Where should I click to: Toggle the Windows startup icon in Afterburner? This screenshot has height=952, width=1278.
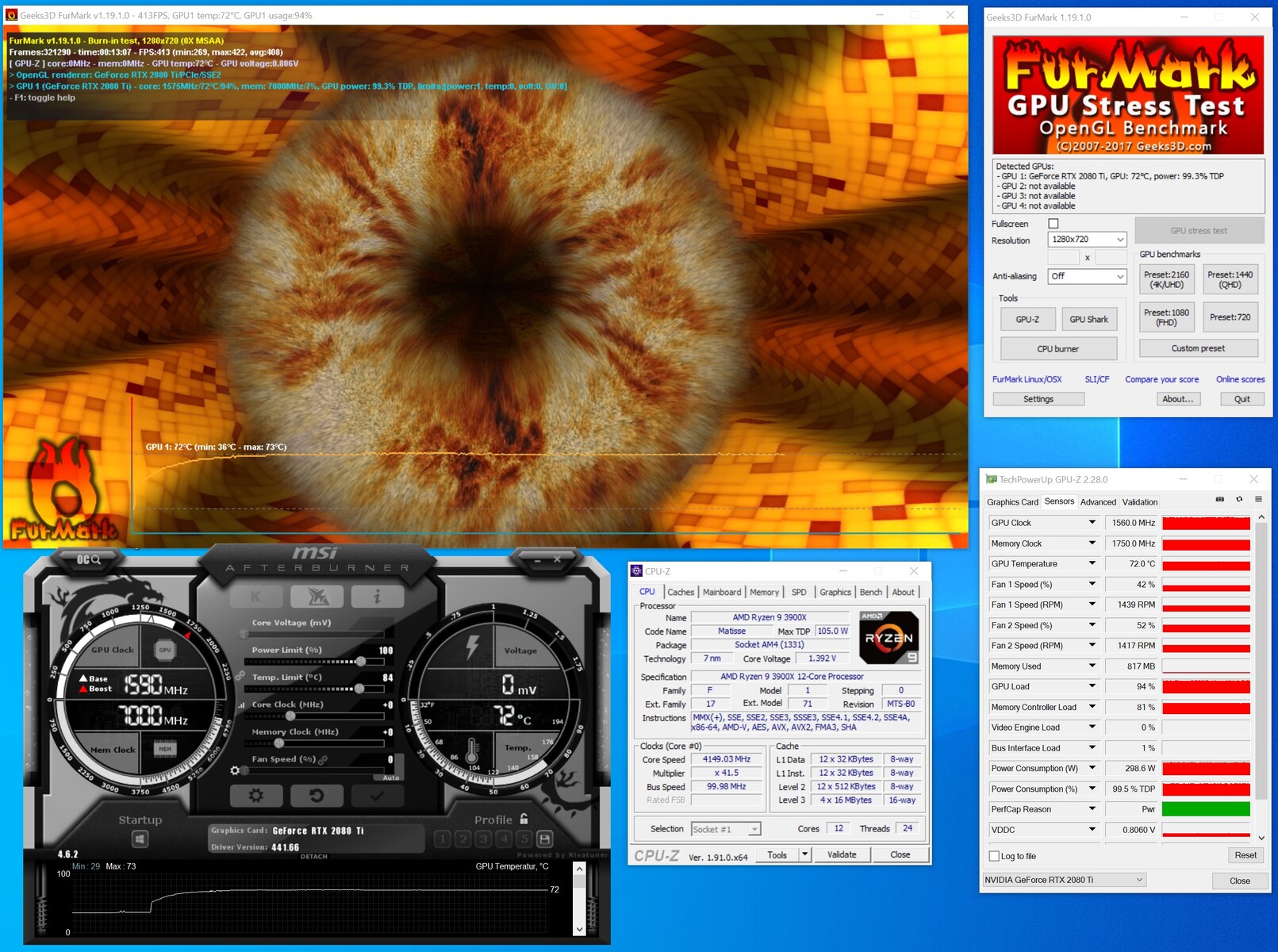coord(140,839)
